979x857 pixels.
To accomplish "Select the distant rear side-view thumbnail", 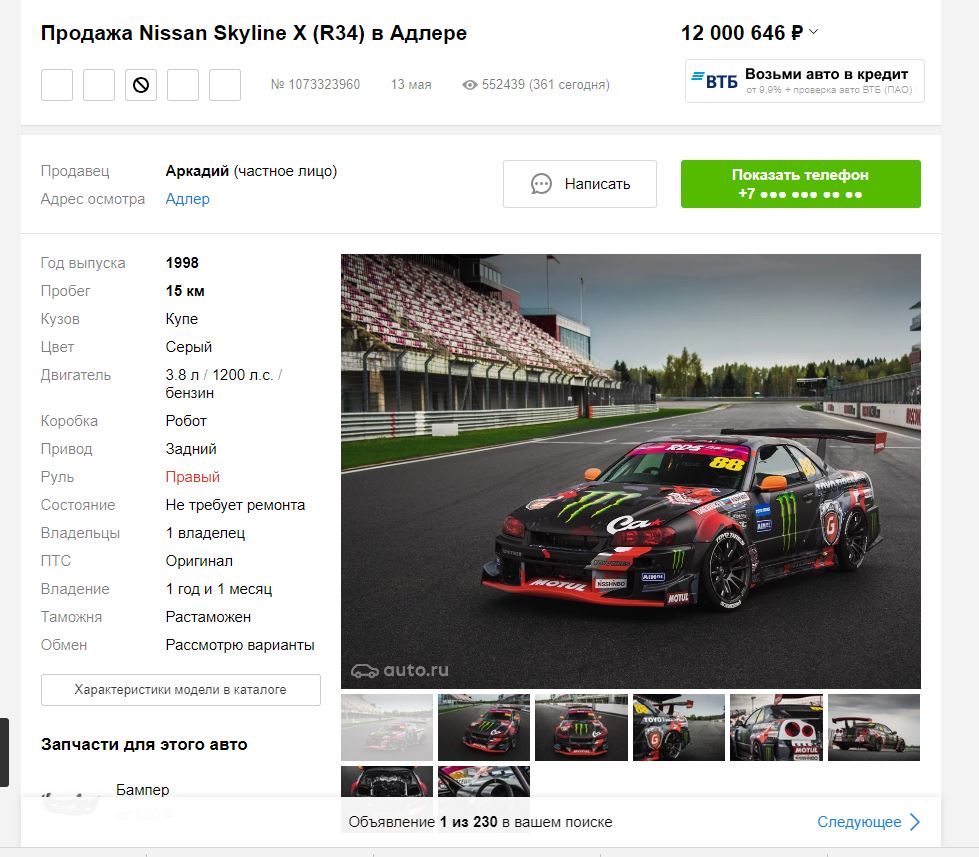I will coord(873,727).
